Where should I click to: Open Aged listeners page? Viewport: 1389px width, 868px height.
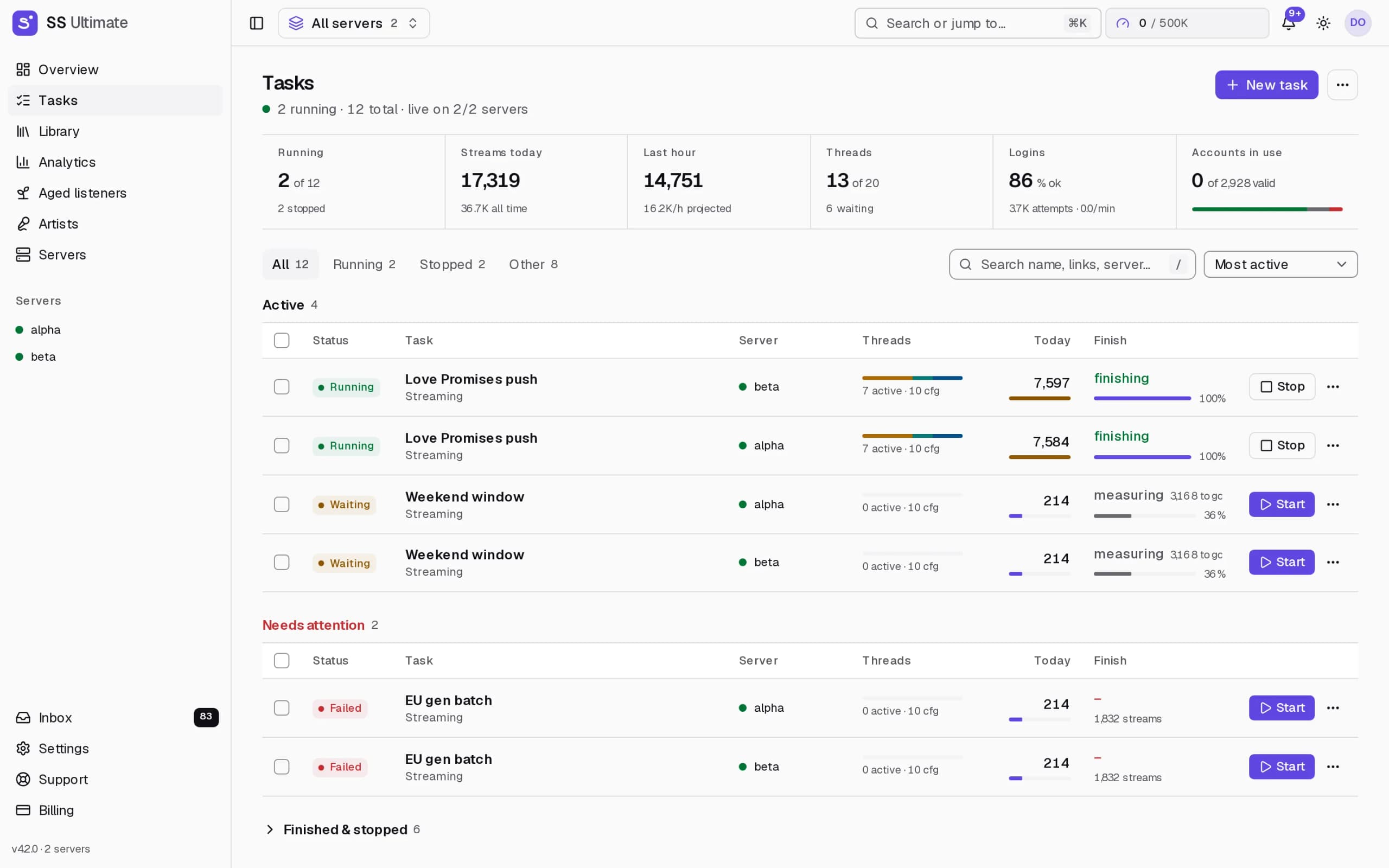(x=115, y=193)
